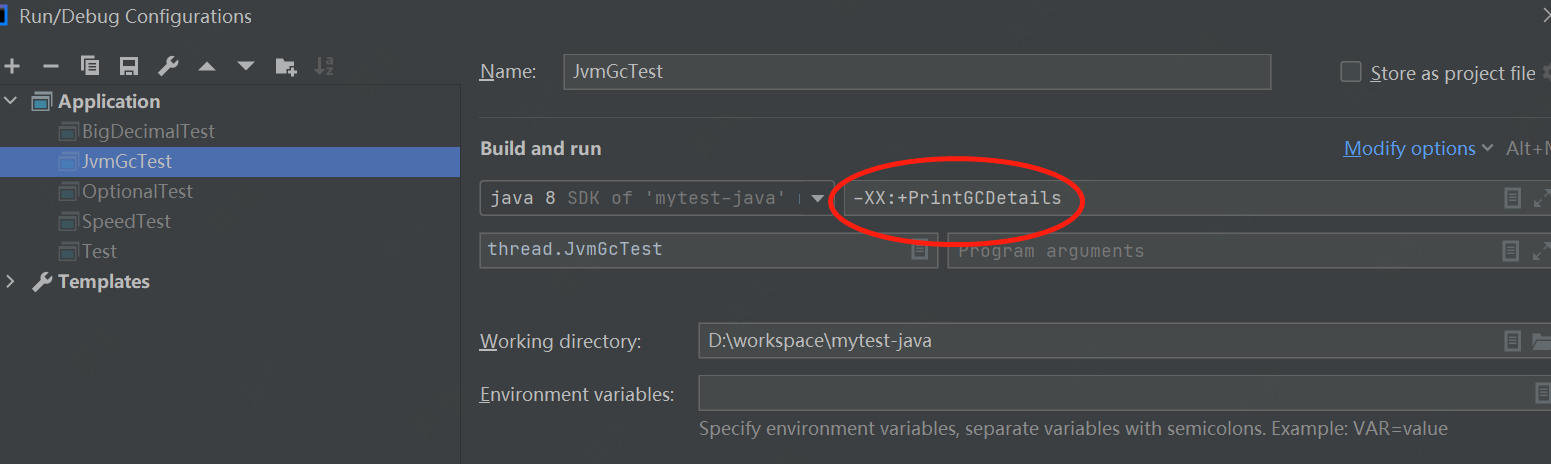Viewport: 1551px width, 464px height.
Task: Click the Application group label
Action: coord(109,101)
